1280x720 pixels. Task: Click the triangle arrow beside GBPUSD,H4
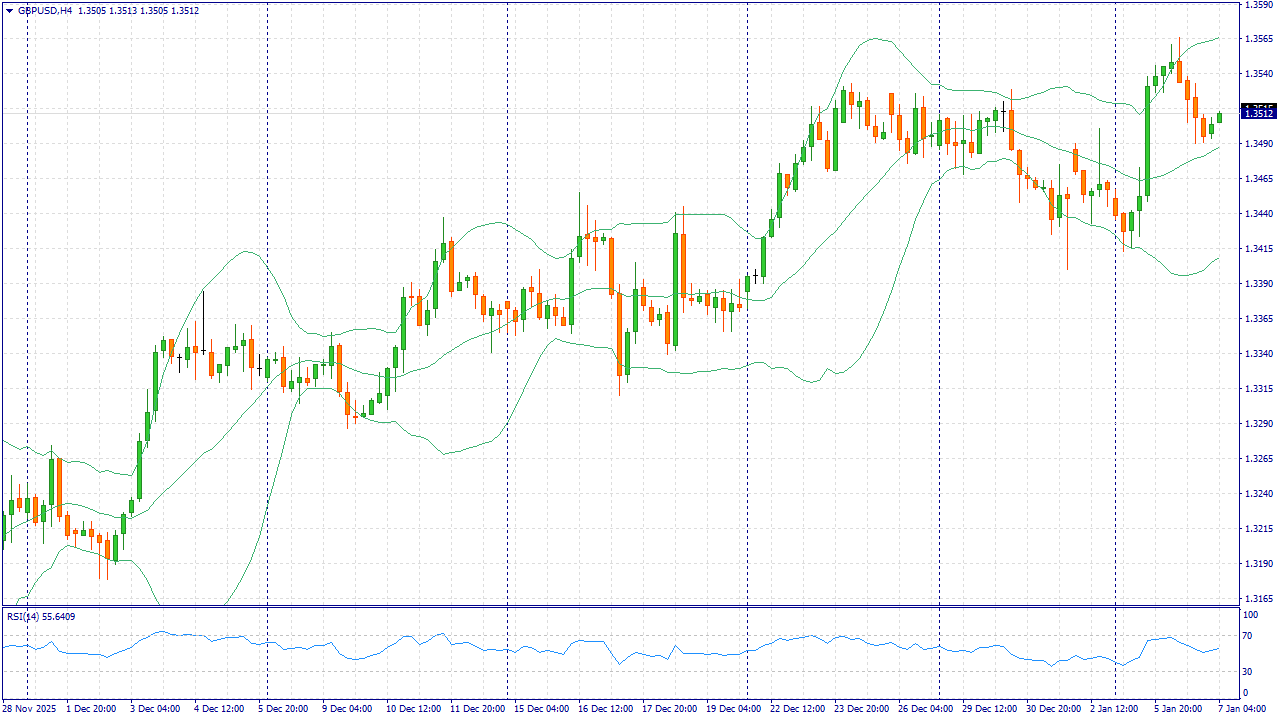coord(9,11)
